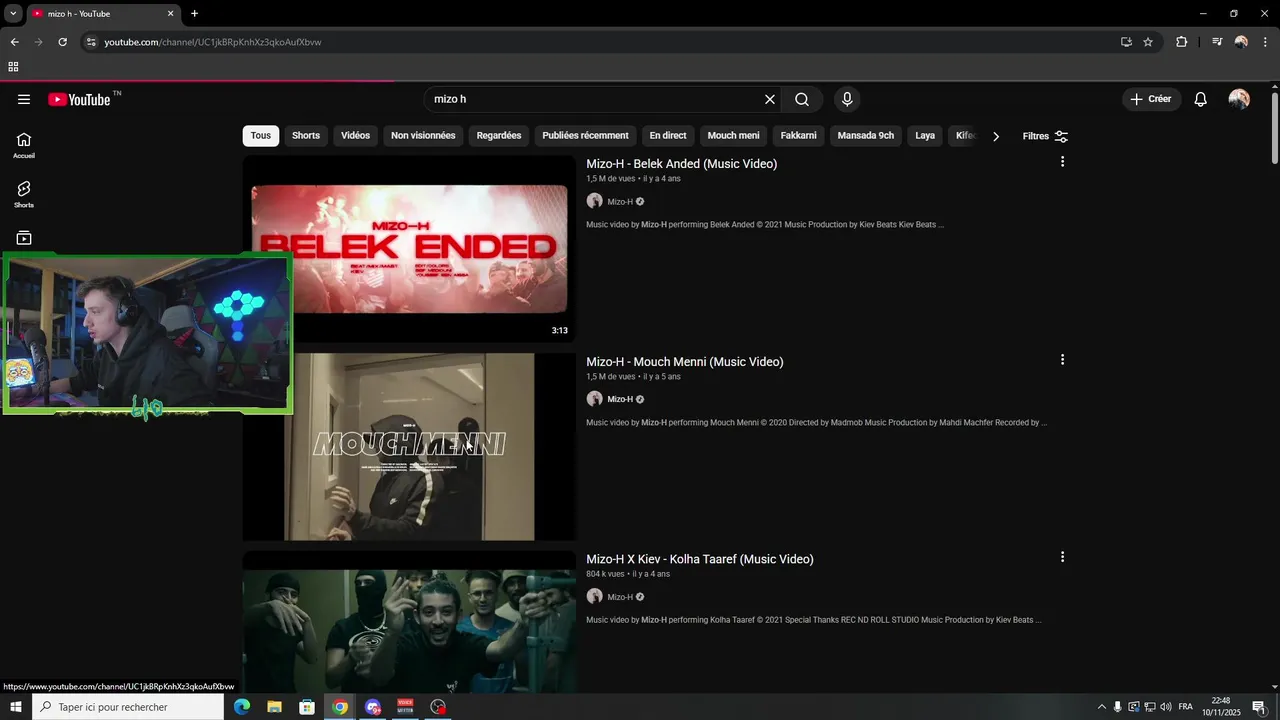Image resolution: width=1280 pixels, height=720 pixels.
Task: Open a new browser tab
Action: click(x=194, y=14)
